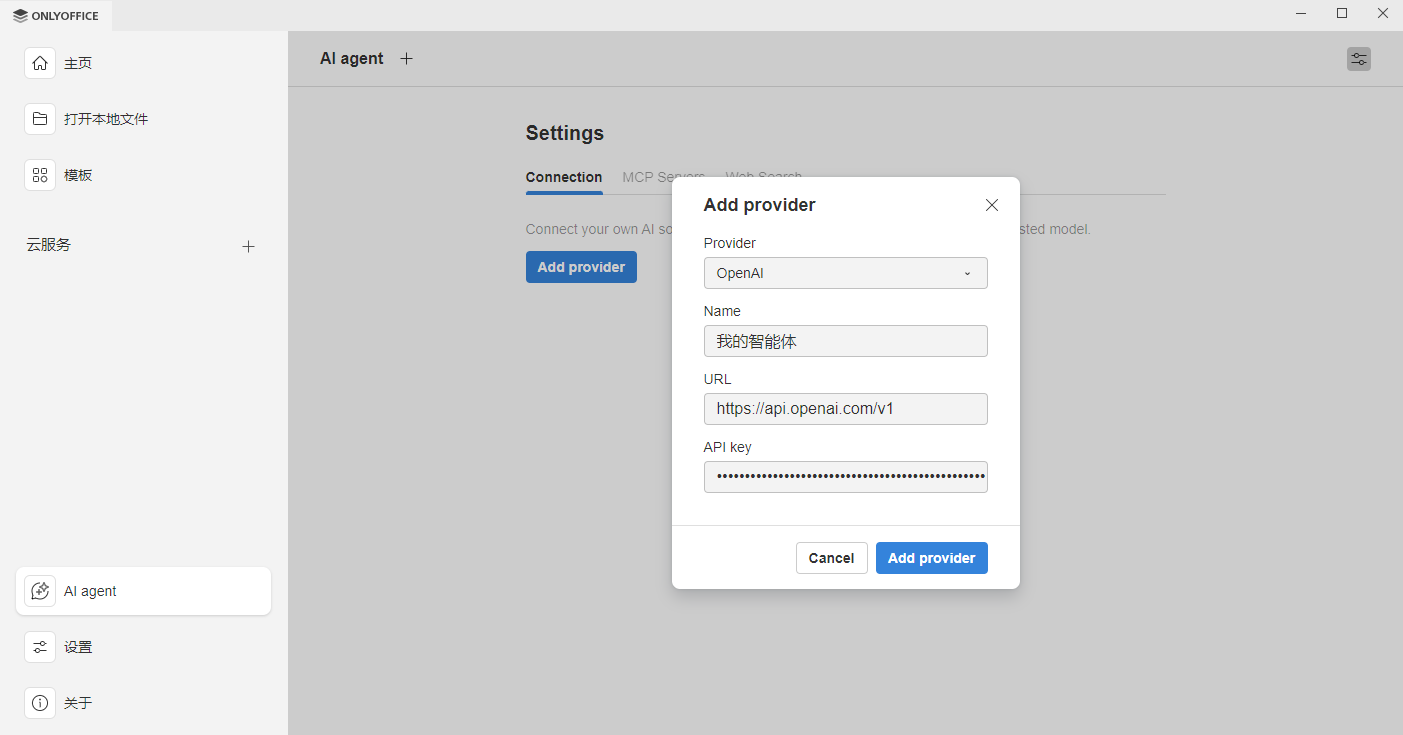
Task: Switch to the Connection tab
Action: [564, 177]
